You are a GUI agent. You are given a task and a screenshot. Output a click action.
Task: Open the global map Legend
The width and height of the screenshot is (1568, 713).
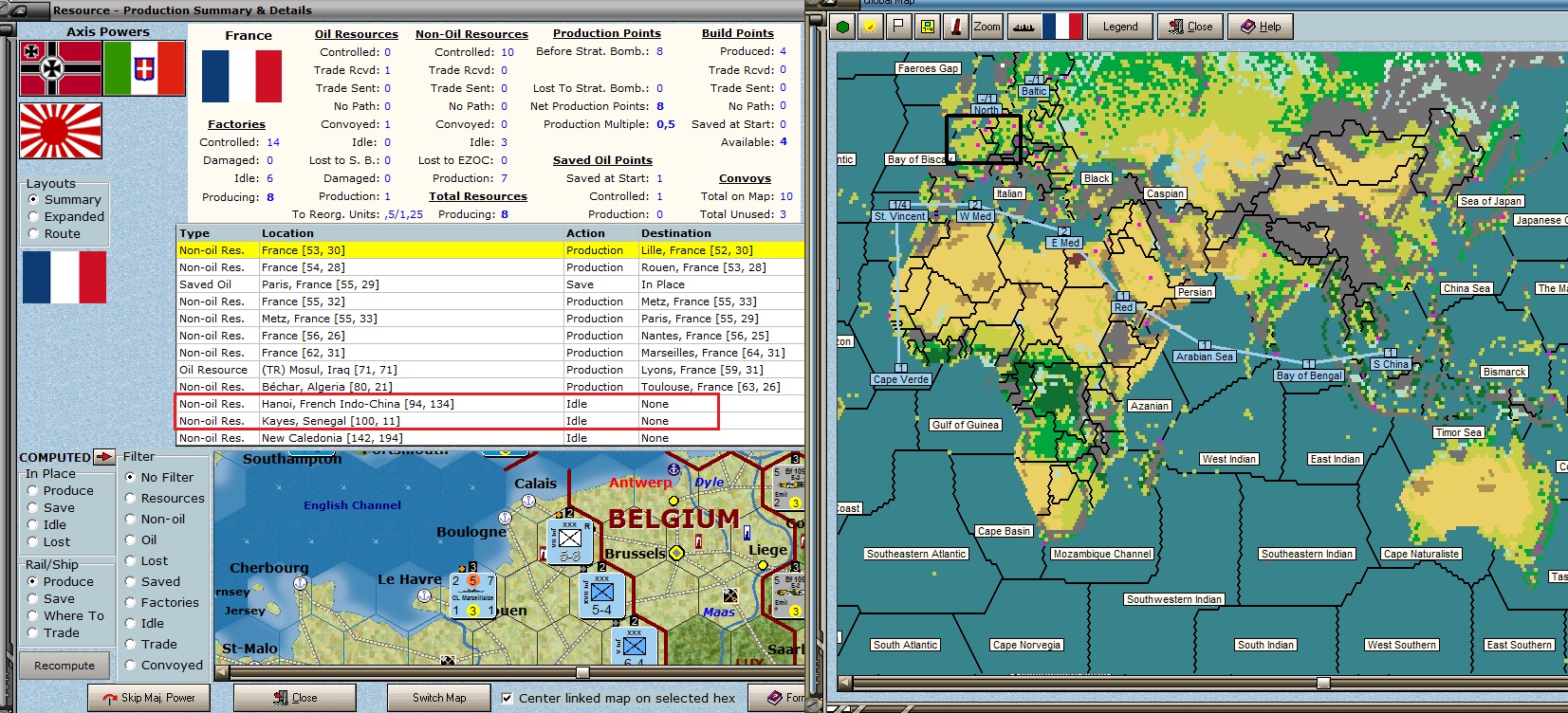point(1120,27)
